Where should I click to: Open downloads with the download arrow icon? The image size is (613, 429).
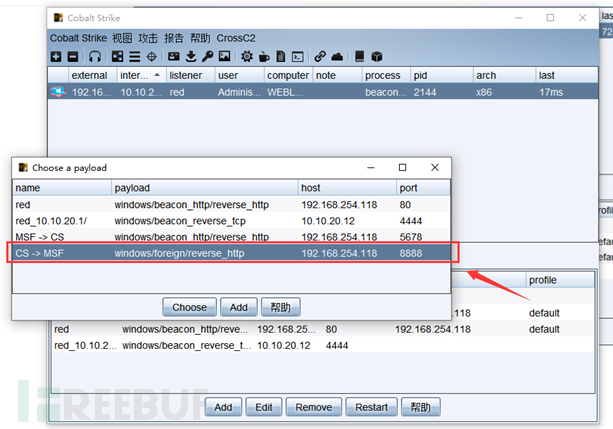pos(191,57)
